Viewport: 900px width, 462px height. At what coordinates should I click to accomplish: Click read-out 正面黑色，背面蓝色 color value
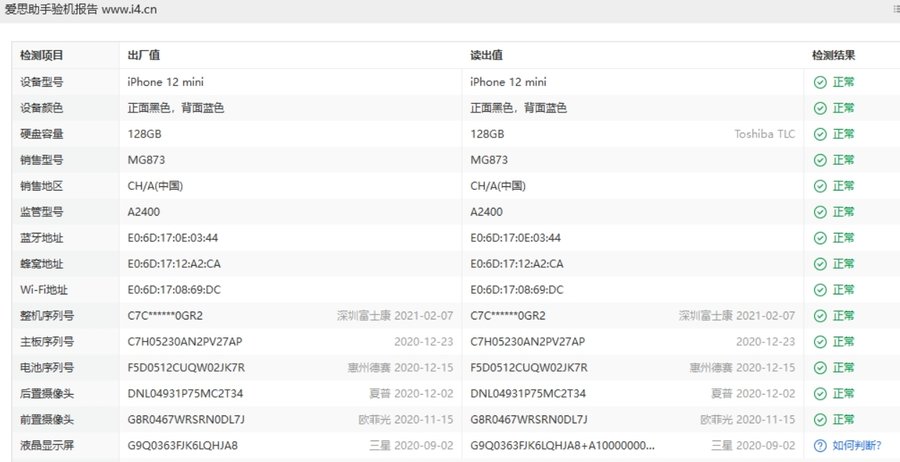pyautogui.click(x=518, y=108)
